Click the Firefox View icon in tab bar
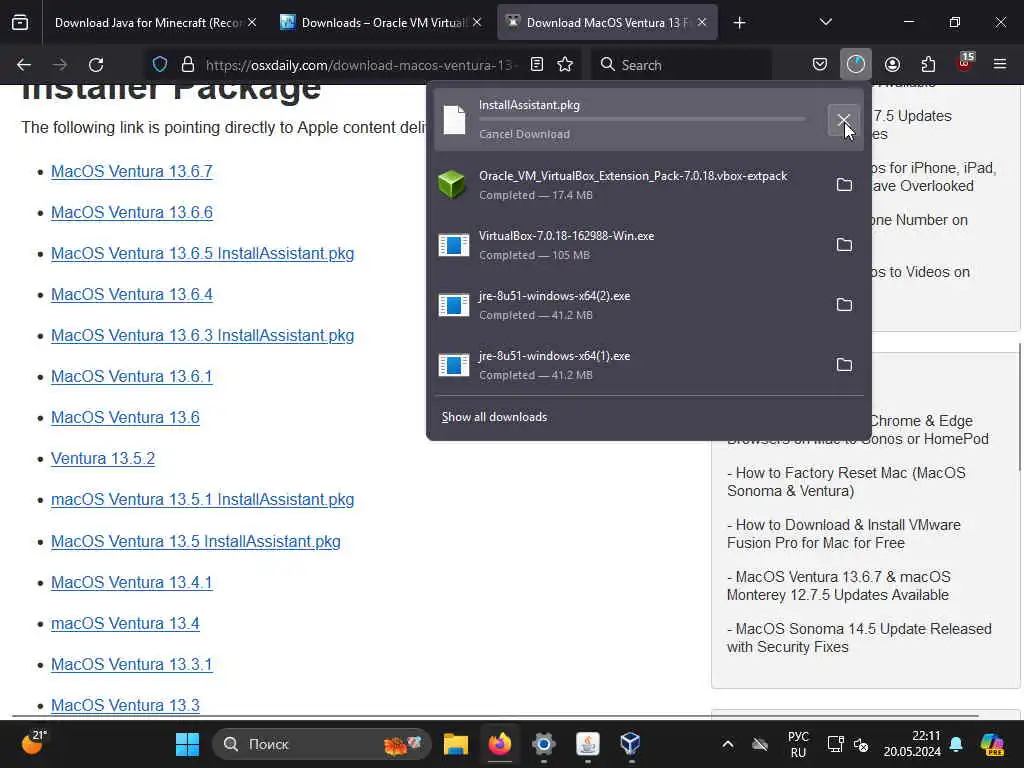Screen dimensions: 1024x768 (x=20, y=23)
